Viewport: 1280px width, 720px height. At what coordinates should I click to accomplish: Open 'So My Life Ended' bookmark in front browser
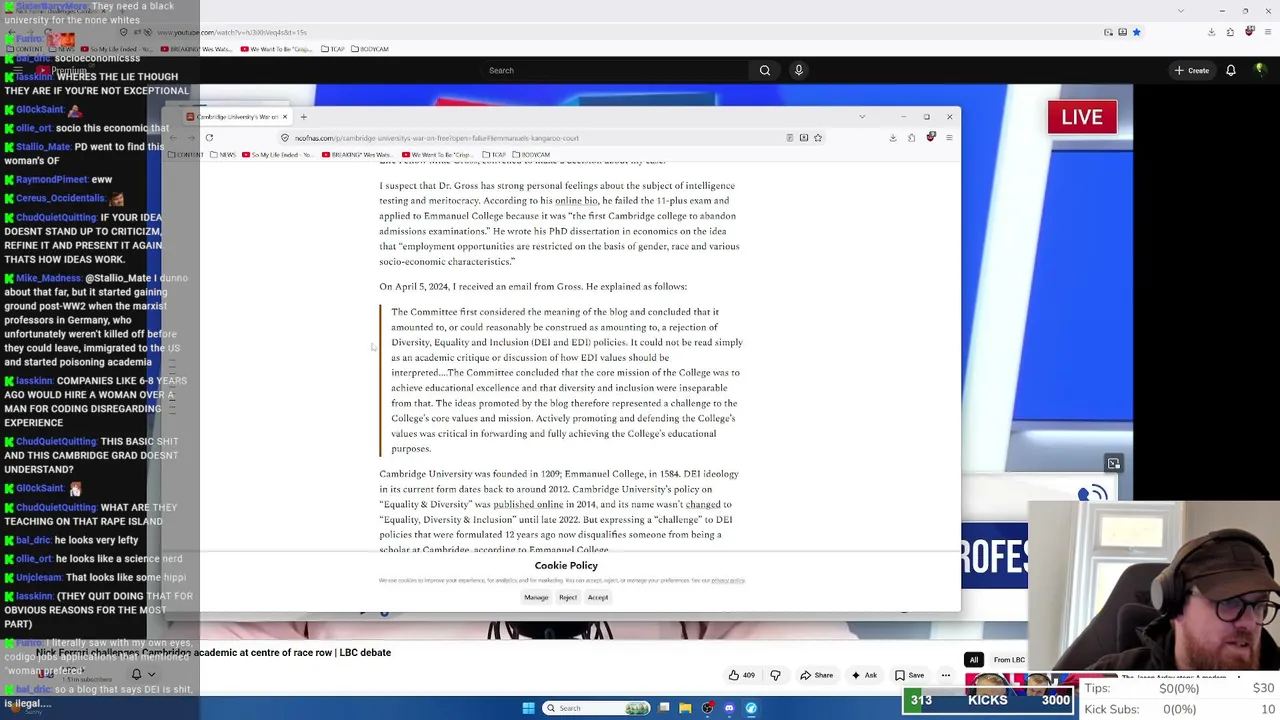(276, 155)
